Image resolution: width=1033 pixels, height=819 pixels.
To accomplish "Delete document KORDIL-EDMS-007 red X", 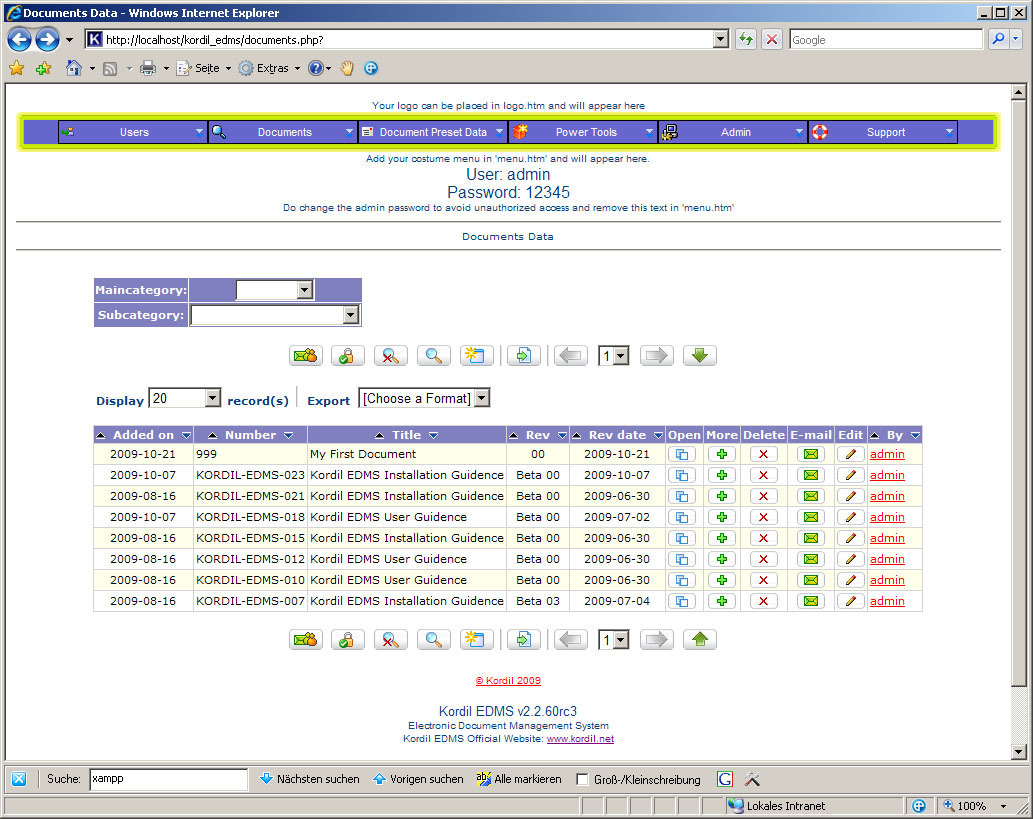I will [x=763, y=602].
